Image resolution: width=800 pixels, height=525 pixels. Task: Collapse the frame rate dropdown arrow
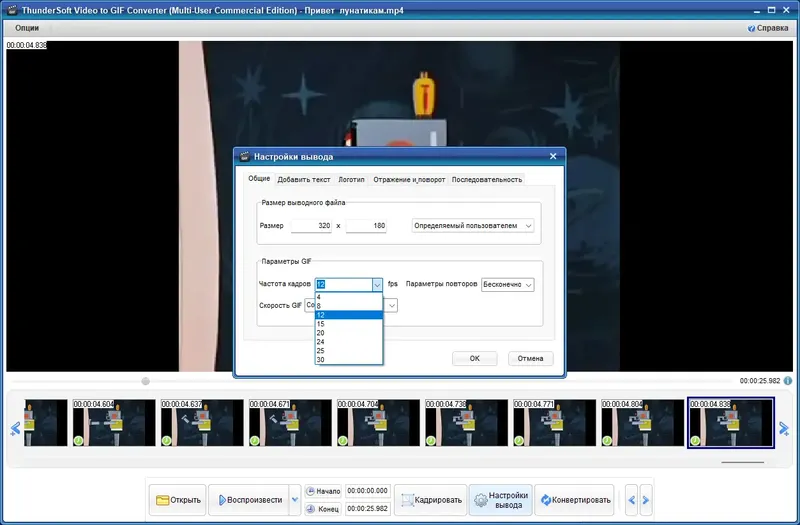[377, 285]
